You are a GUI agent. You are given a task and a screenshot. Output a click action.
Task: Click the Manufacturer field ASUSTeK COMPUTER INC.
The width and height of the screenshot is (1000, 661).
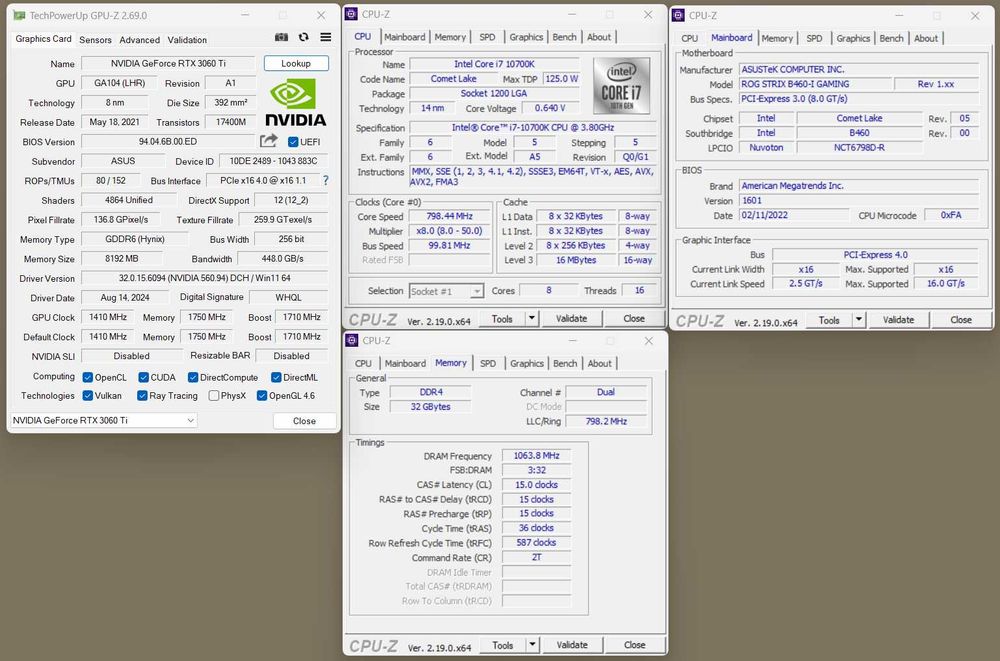tap(858, 69)
